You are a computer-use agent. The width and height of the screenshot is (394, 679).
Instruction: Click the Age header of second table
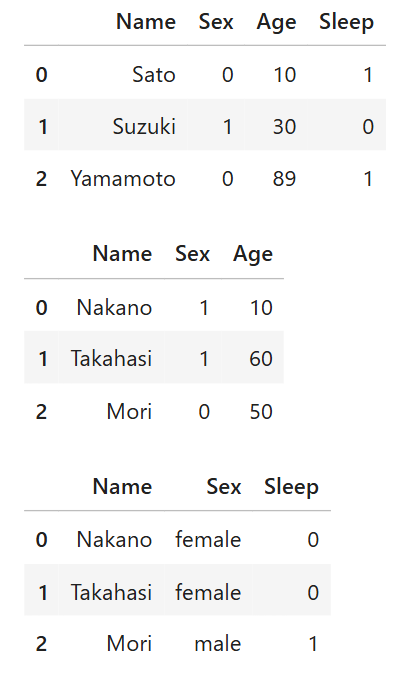coord(253,254)
